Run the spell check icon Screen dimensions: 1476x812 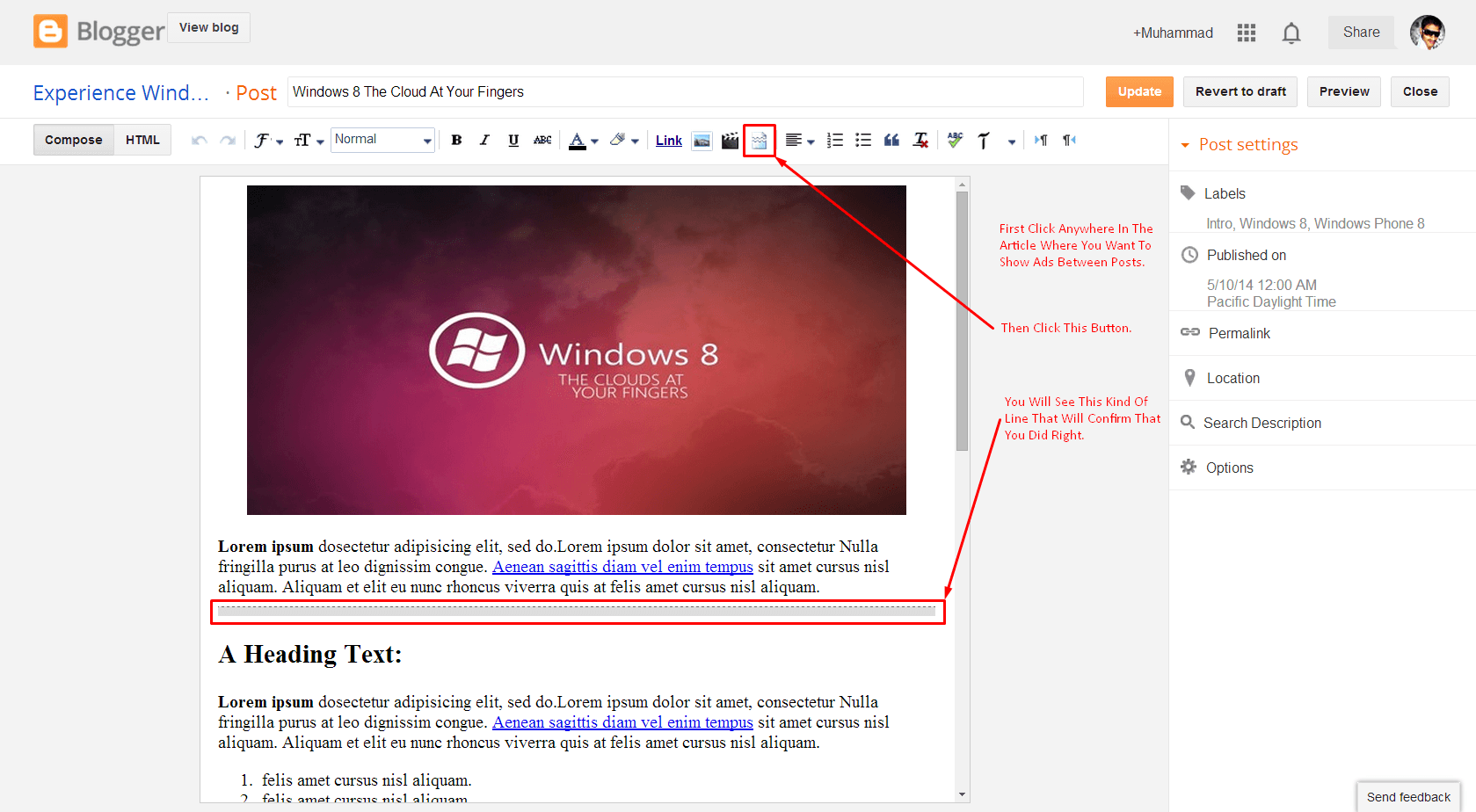955,141
